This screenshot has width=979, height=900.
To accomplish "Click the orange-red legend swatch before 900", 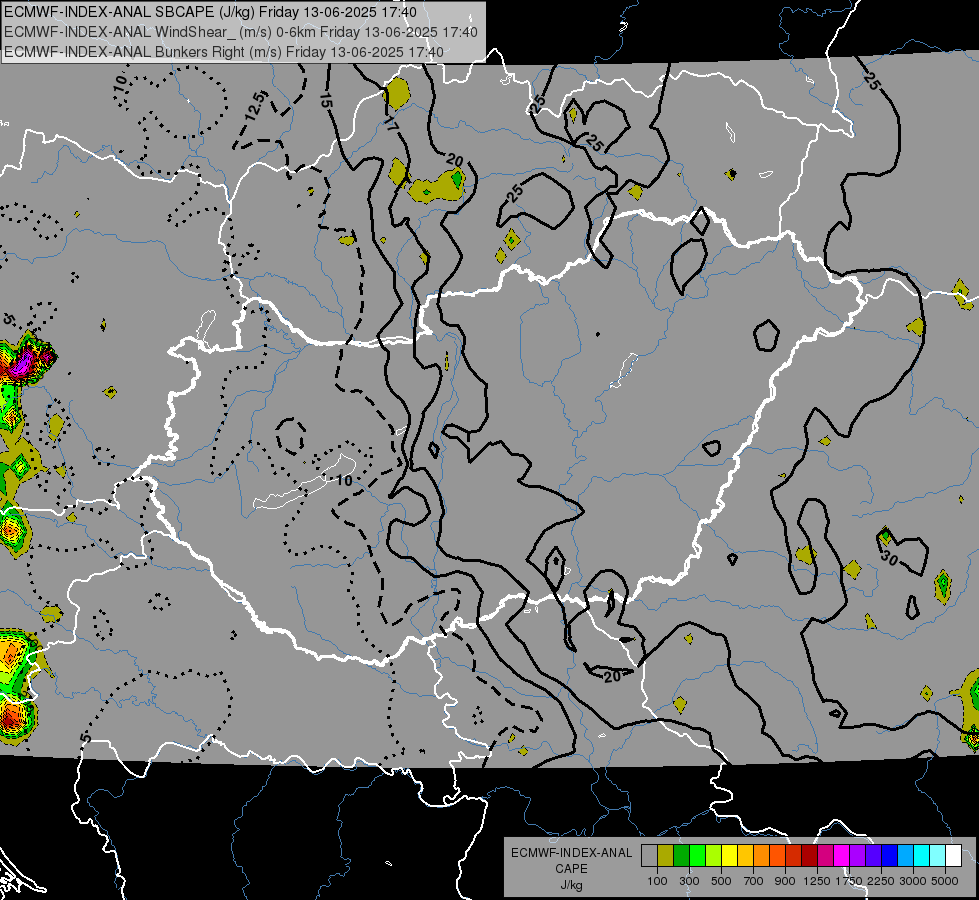I will coord(778,855).
